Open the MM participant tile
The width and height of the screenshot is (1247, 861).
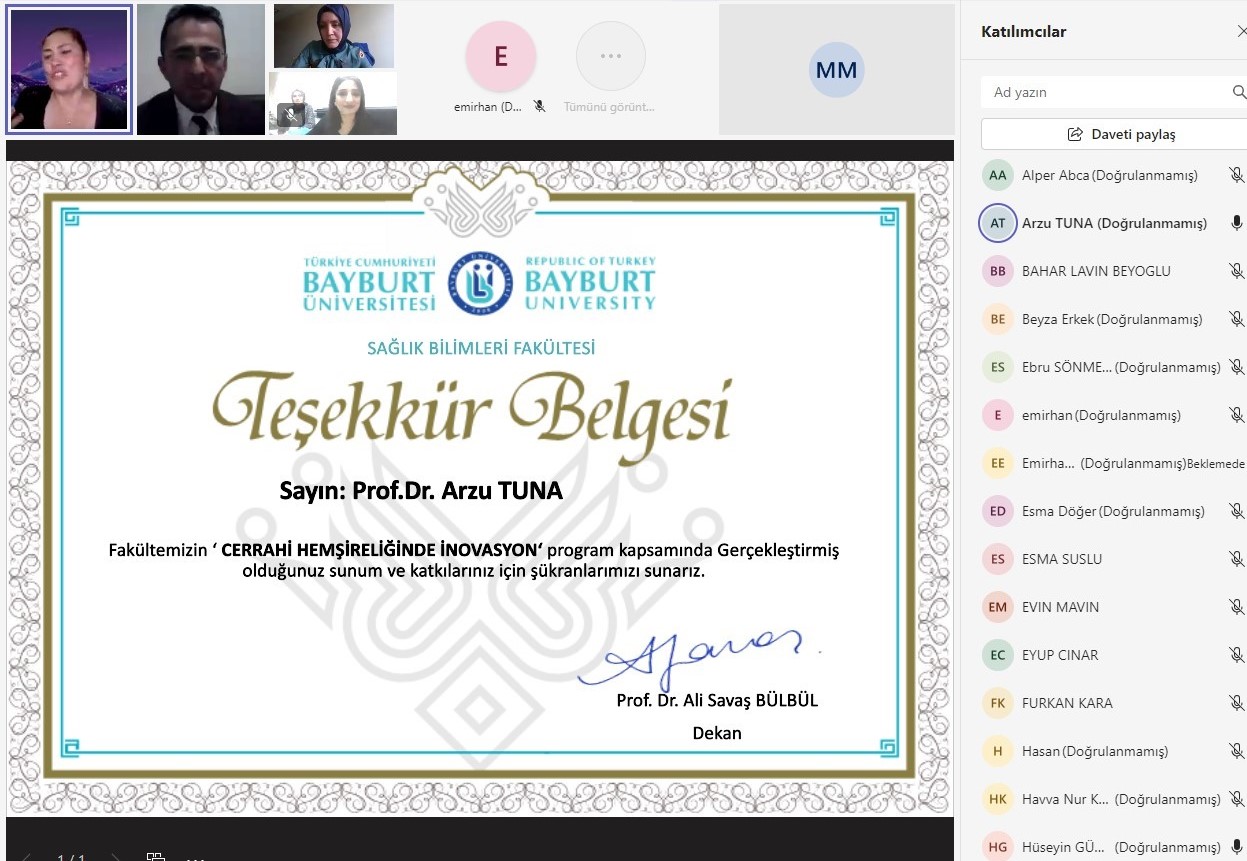click(x=836, y=69)
